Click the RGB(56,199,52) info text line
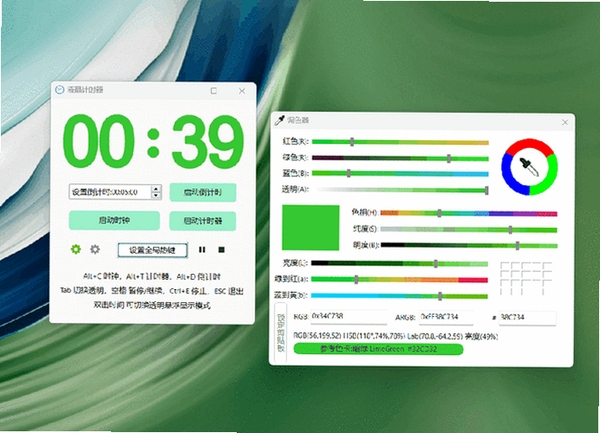The width and height of the screenshot is (600, 433). tap(396, 336)
